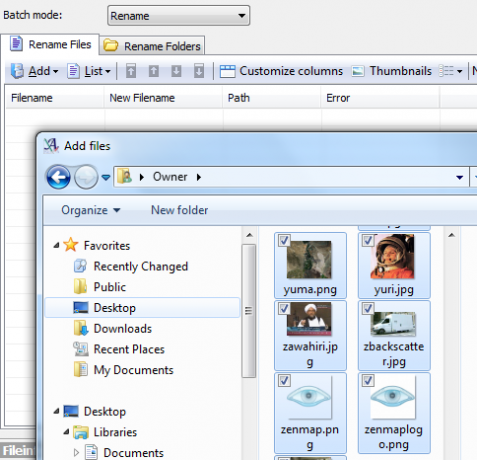Click the New folder button
The image size is (477, 460).
(x=179, y=210)
